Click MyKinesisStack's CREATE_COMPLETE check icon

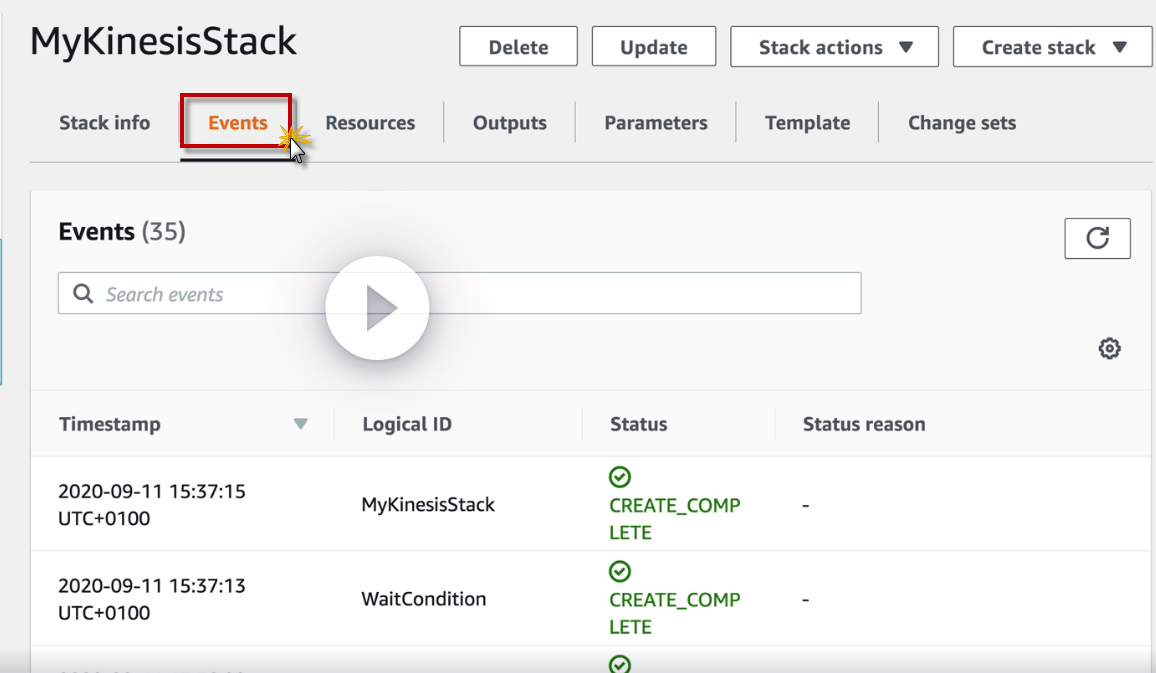[620, 477]
